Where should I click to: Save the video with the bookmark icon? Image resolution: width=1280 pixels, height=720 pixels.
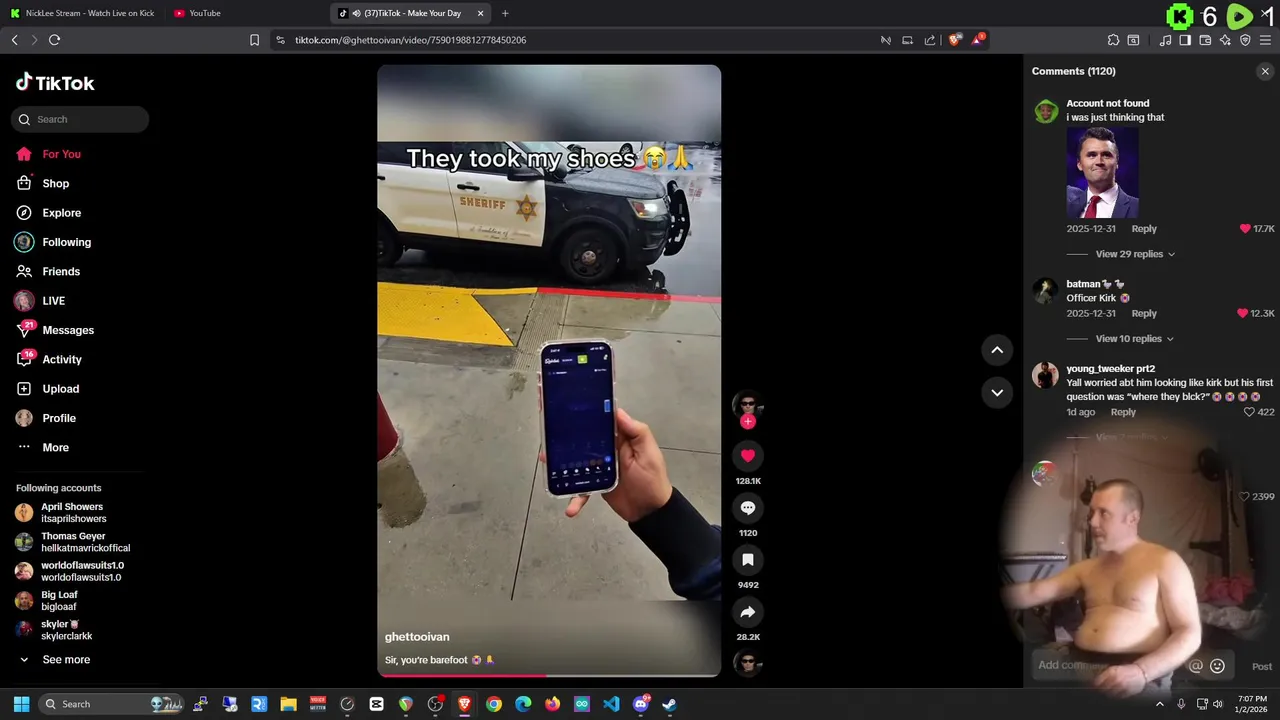747,560
